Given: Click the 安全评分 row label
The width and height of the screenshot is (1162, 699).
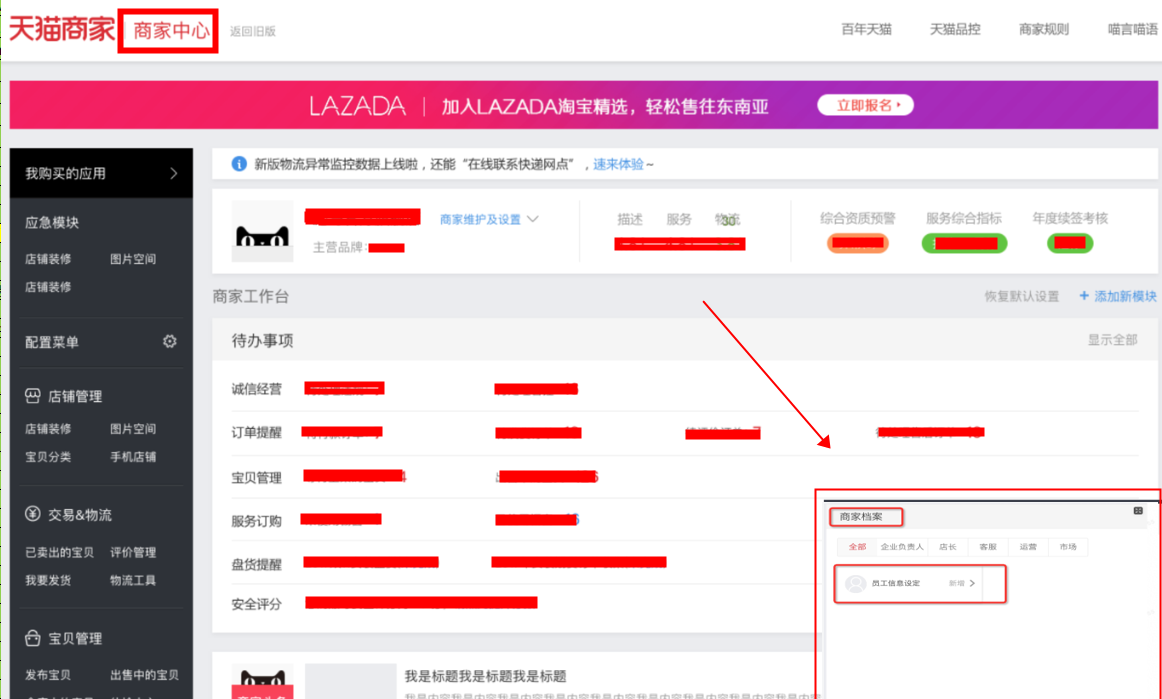Looking at the screenshot, I should [256, 603].
